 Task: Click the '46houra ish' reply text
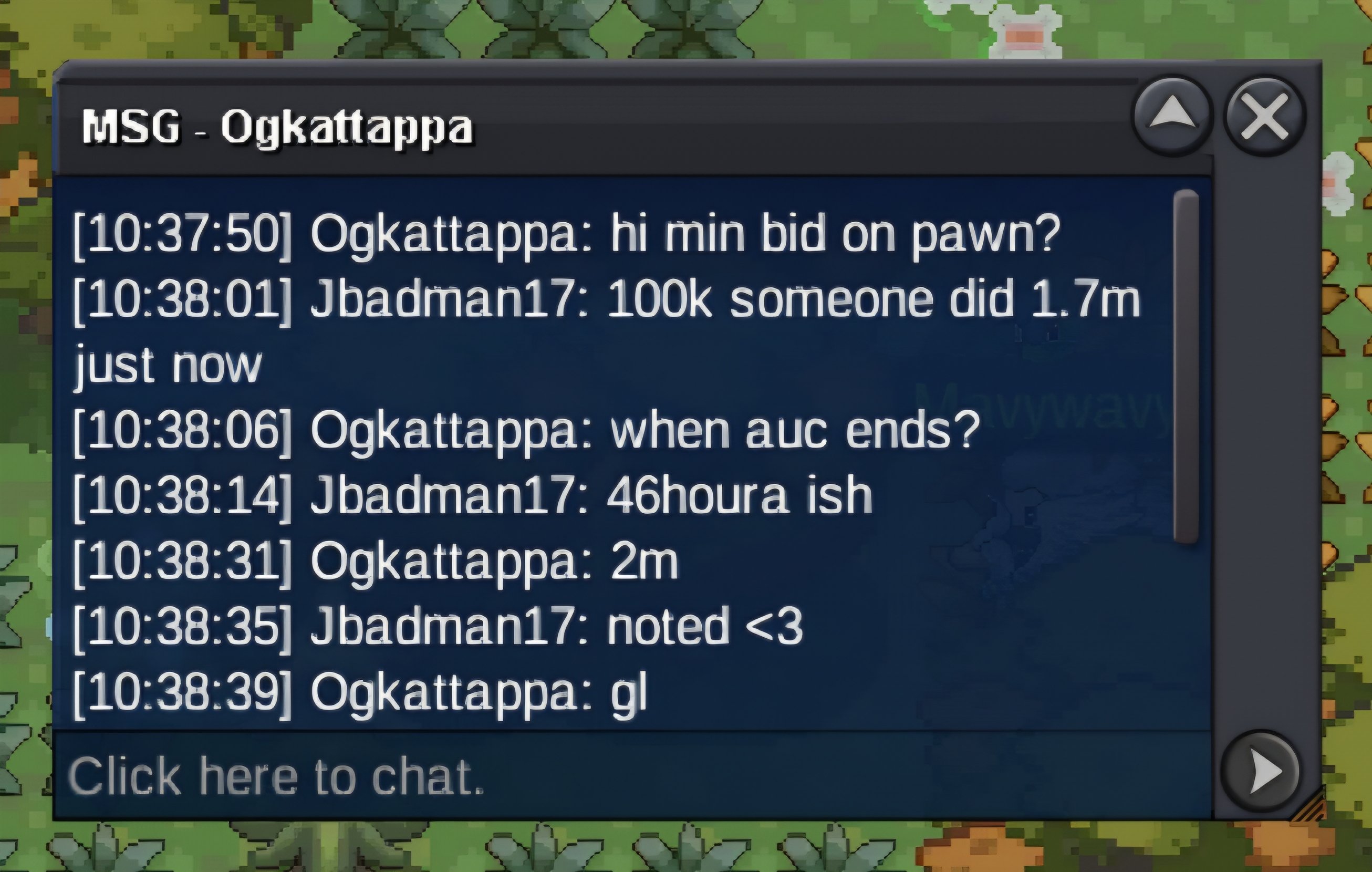[740, 496]
